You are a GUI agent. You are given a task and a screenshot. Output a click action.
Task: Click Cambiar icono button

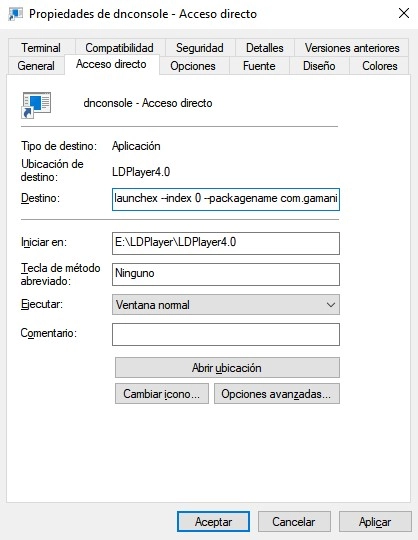coord(162,394)
